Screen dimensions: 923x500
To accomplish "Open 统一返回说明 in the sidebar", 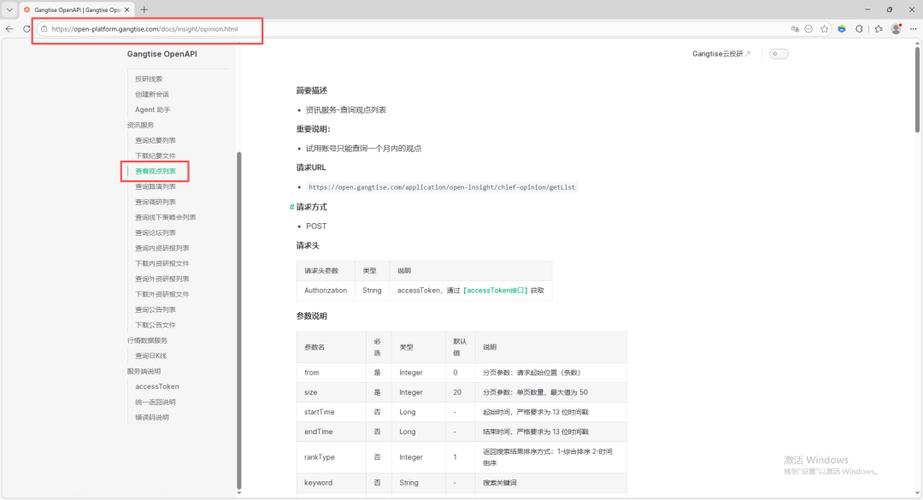I will (x=155, y=402).
